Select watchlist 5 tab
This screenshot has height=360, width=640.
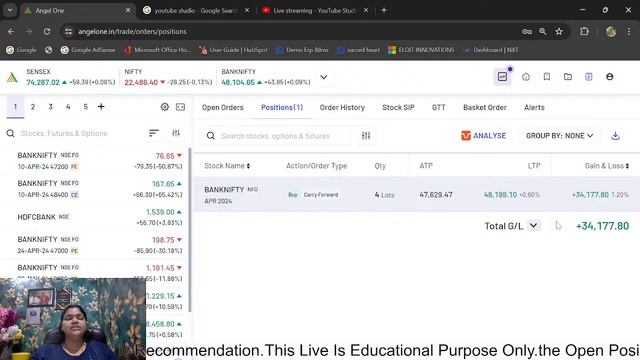coord(86,107)
